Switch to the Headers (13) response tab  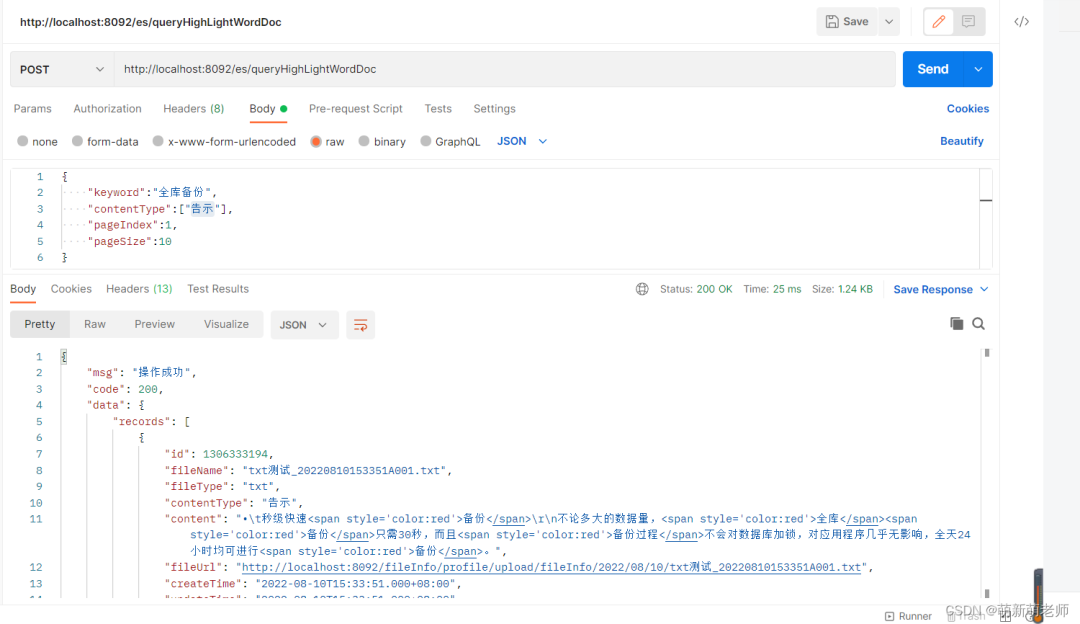pos(138,288)
